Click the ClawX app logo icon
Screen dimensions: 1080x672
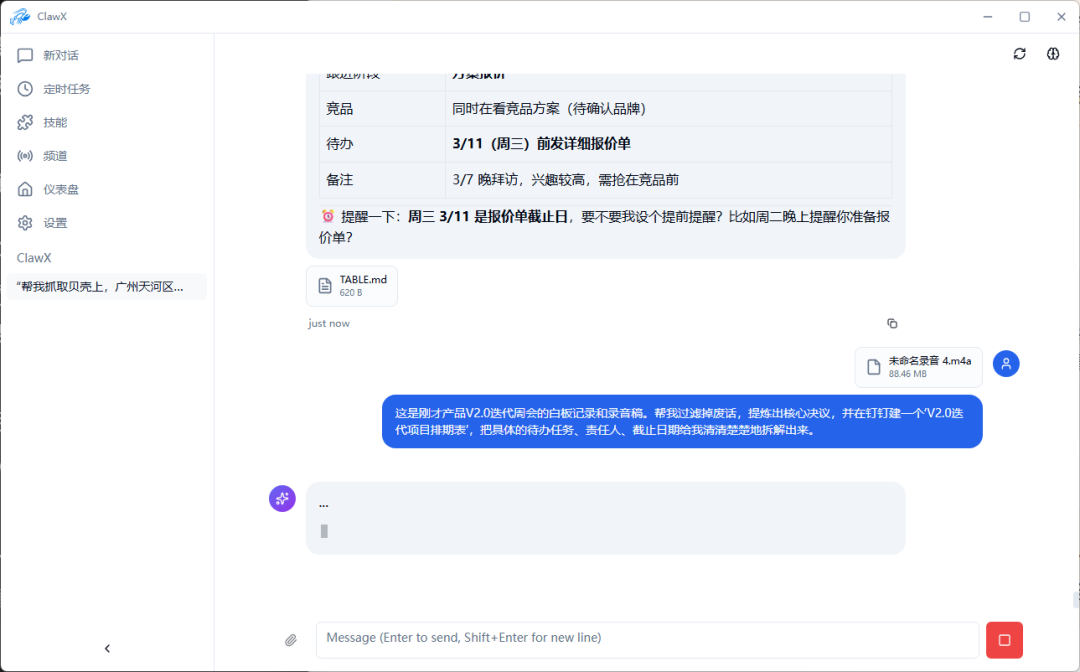click(19, 17)
